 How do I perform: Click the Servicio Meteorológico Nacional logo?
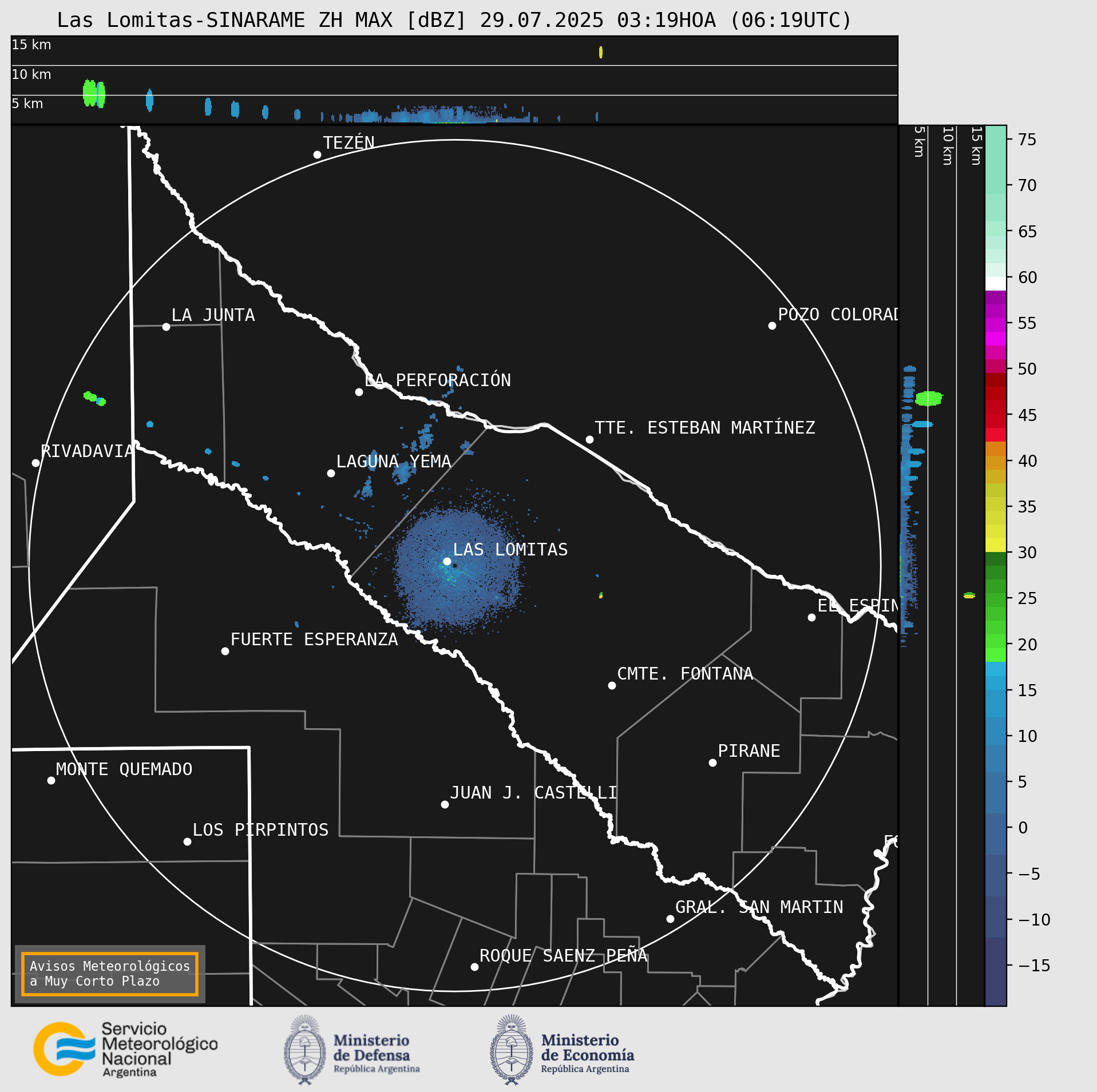point(125,1050)
